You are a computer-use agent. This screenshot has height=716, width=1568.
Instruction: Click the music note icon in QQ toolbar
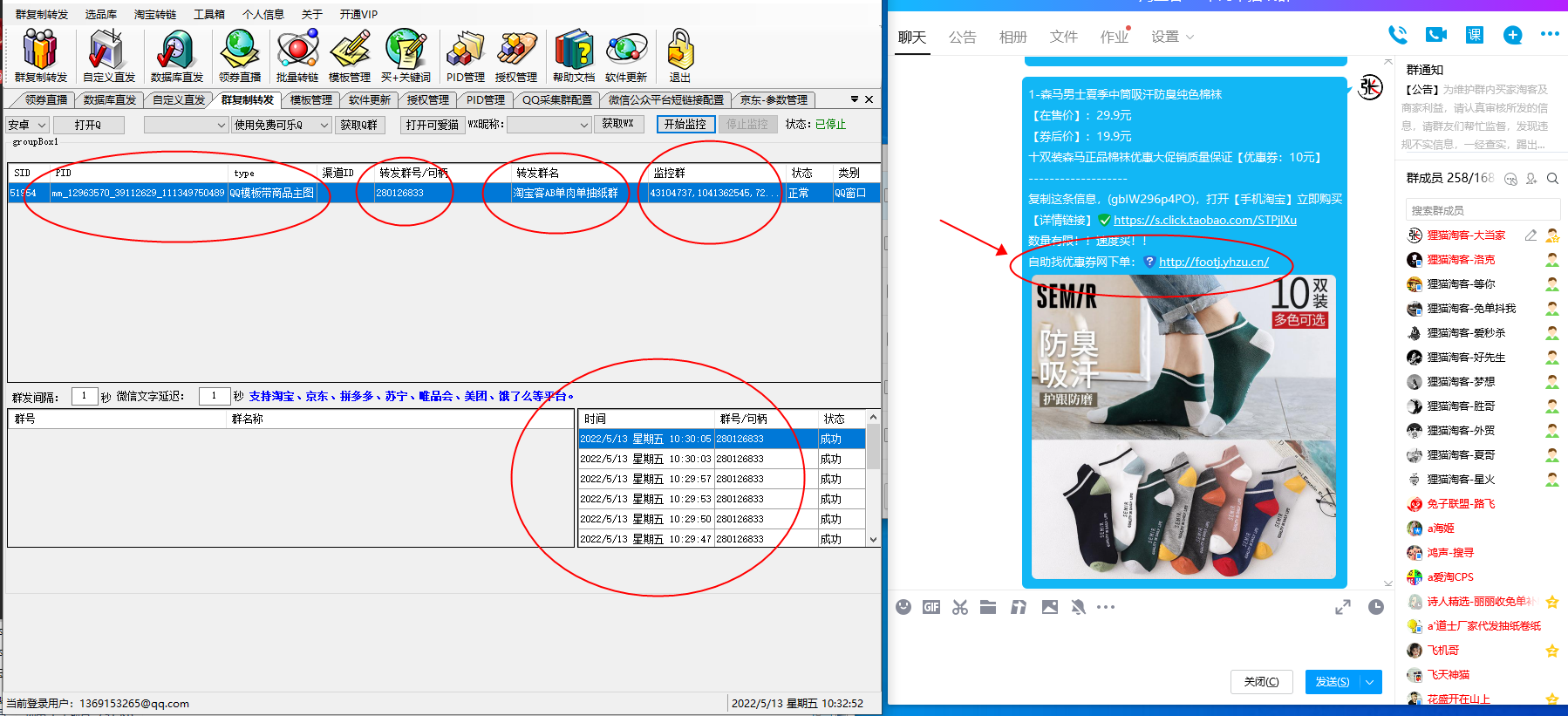tap(1018, 607)
